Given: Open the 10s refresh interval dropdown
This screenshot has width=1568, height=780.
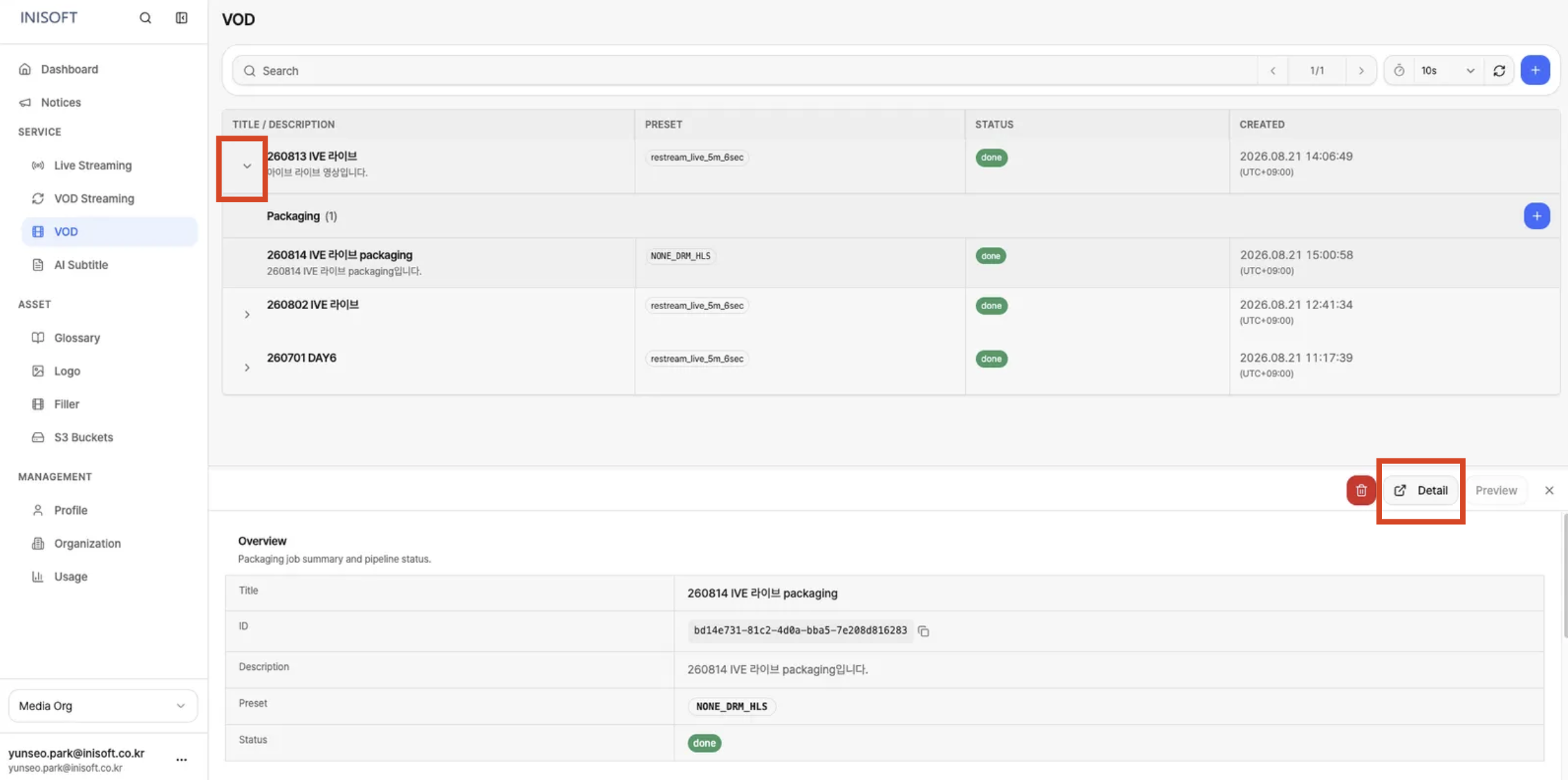Looking at the screenshot, I should [x=1448, y=71].
